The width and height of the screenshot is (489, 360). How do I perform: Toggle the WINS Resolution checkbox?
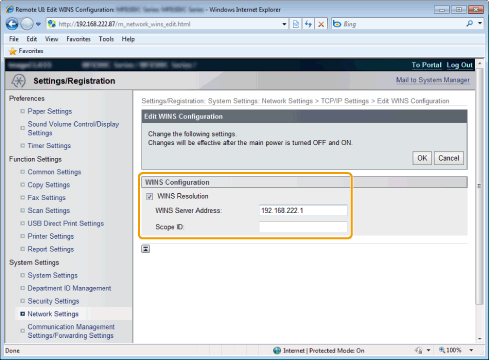click(149, 196)
